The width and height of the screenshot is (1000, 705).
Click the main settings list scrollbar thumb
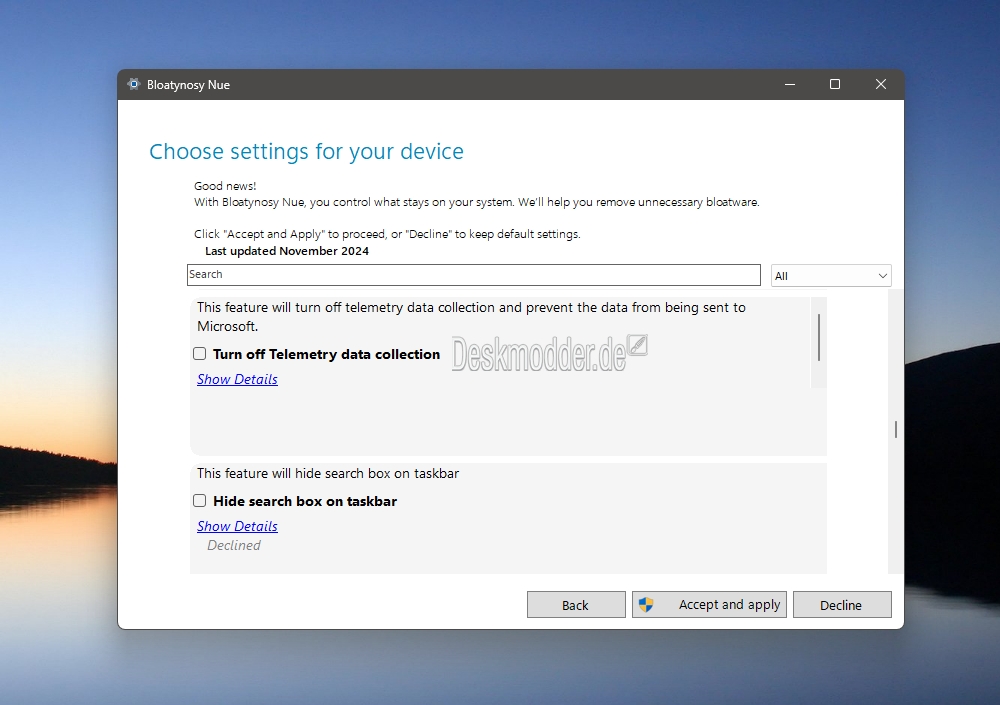pos(895,429)
